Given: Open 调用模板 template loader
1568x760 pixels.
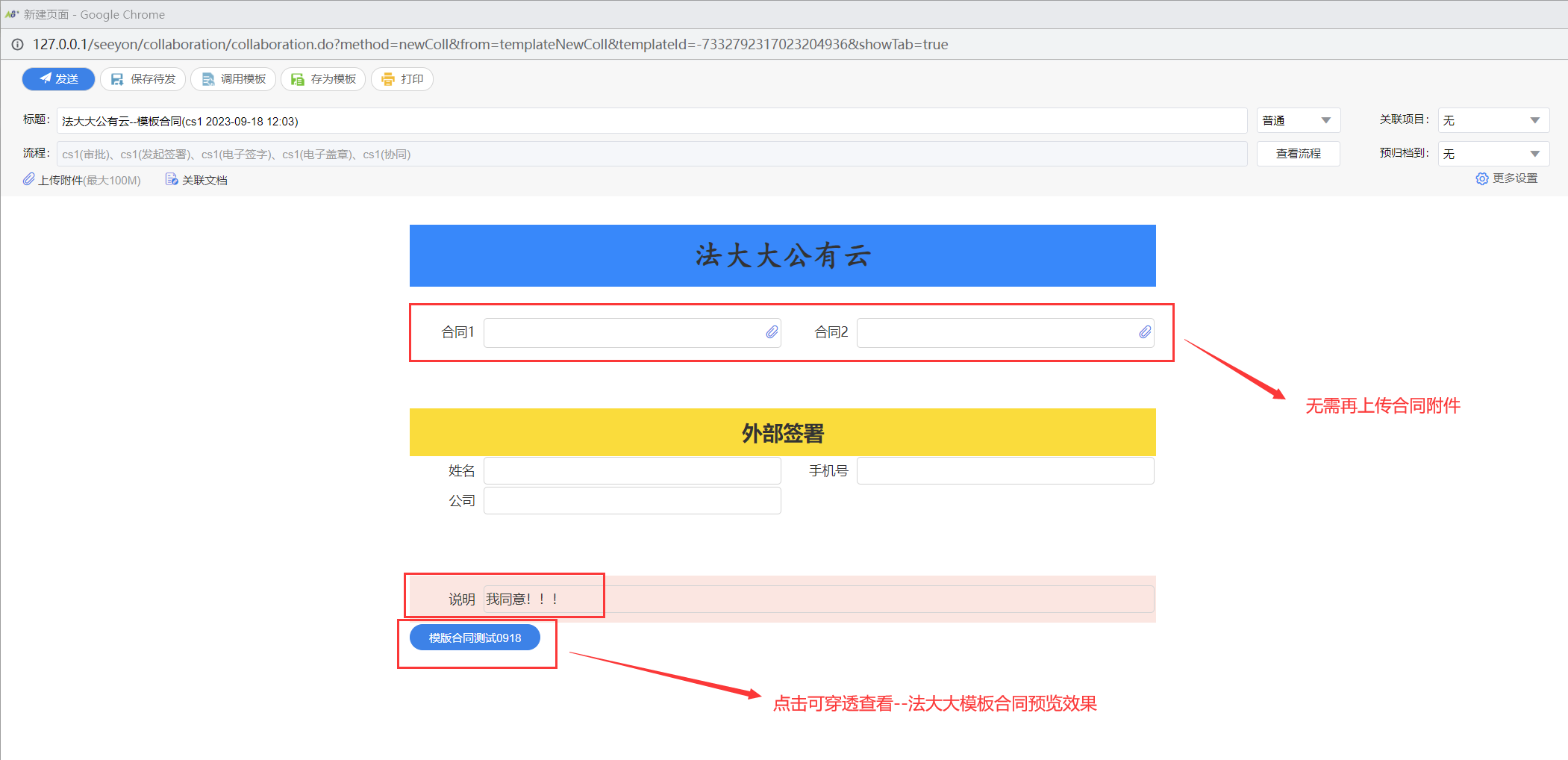Looking at the screenshot, I should [233, 79].
